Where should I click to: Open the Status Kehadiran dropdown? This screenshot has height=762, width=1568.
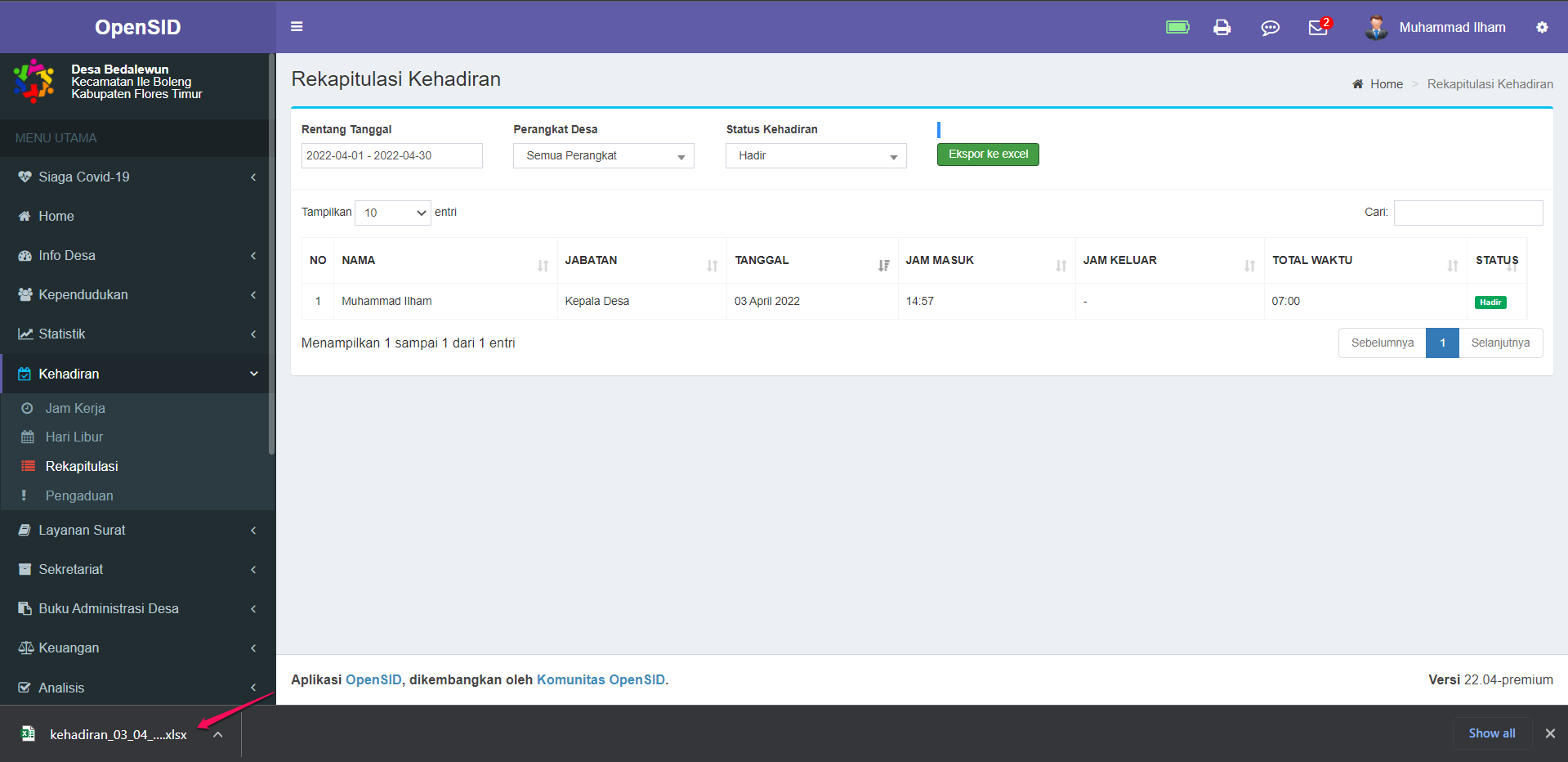[816, 155]
